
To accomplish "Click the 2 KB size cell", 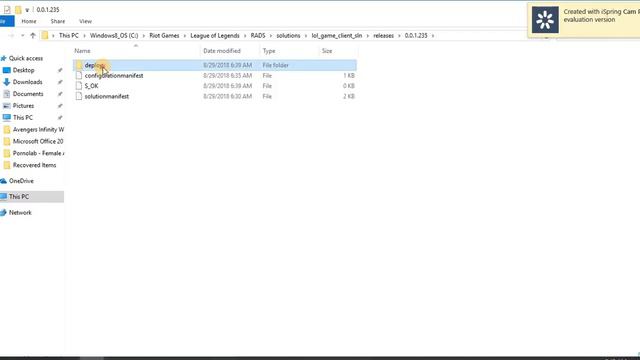I will 349,96.
